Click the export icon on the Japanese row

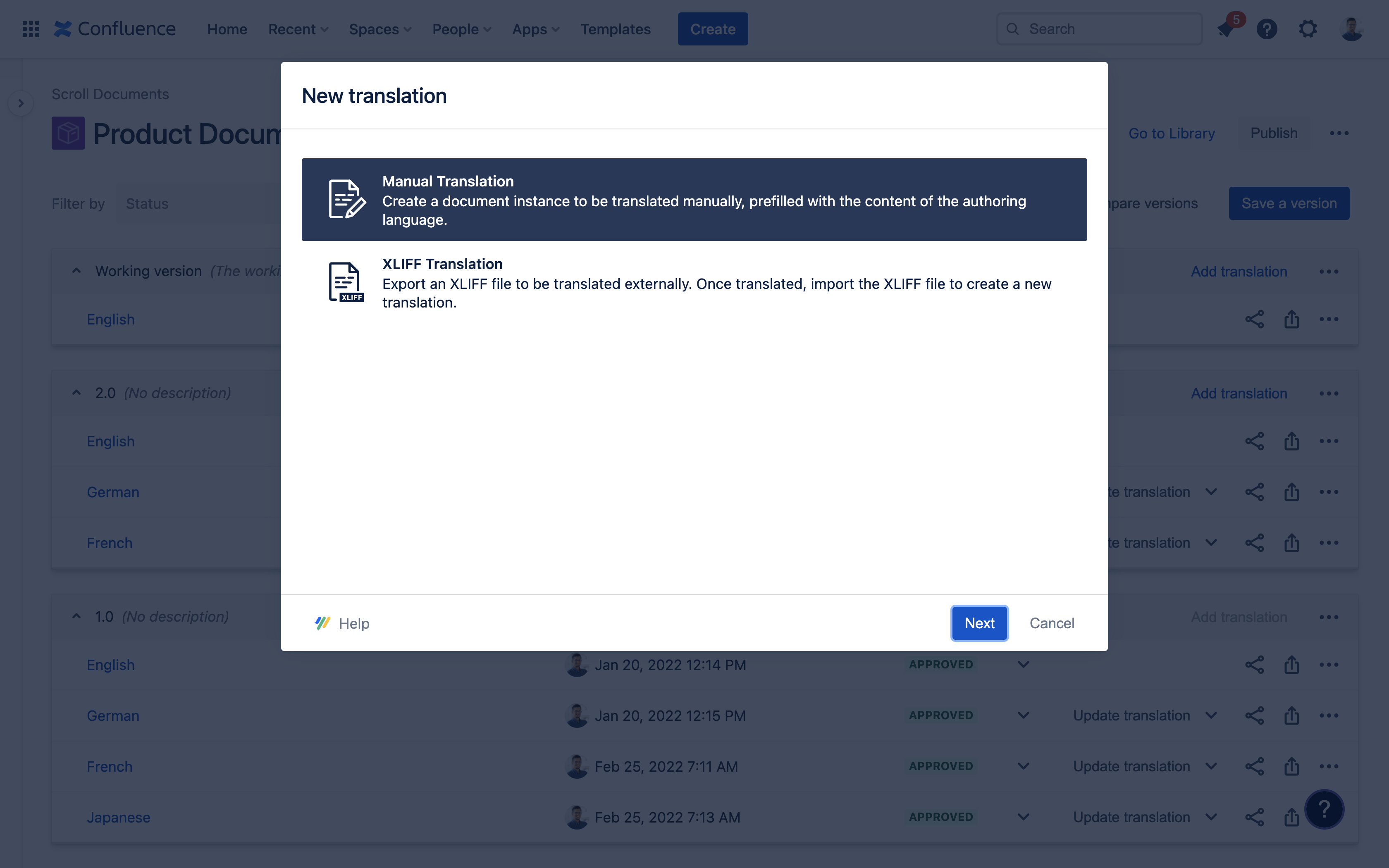tap(1291, 817)
